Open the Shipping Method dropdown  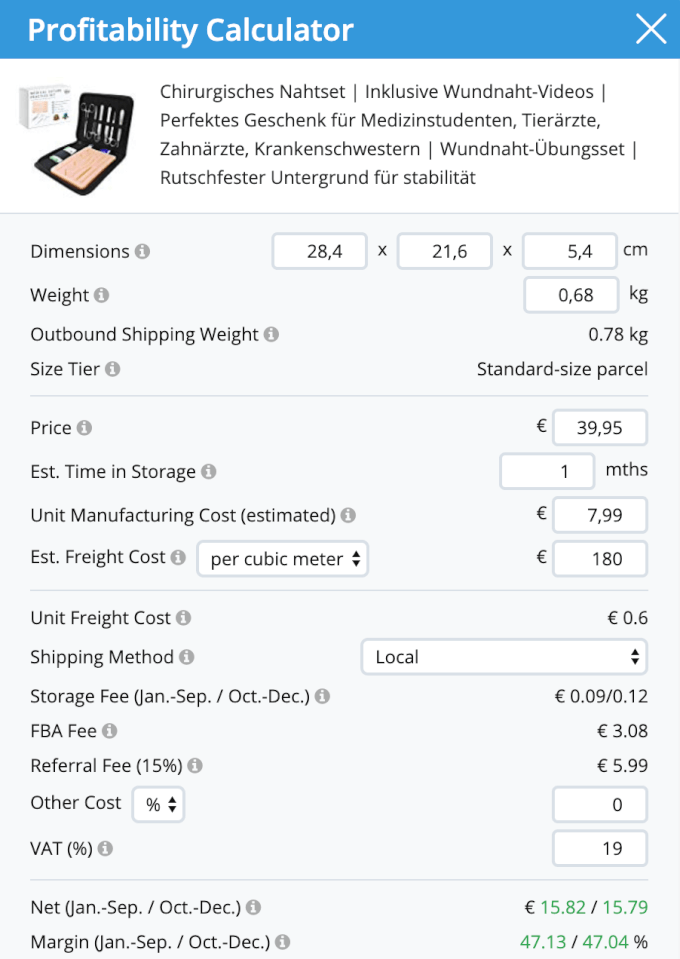[504, 657]
